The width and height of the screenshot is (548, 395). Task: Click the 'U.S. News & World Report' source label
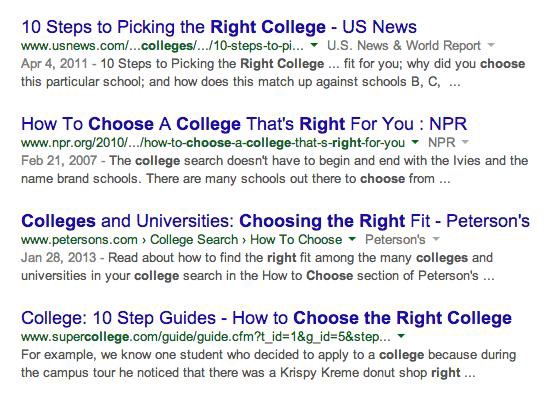[404, 45]
